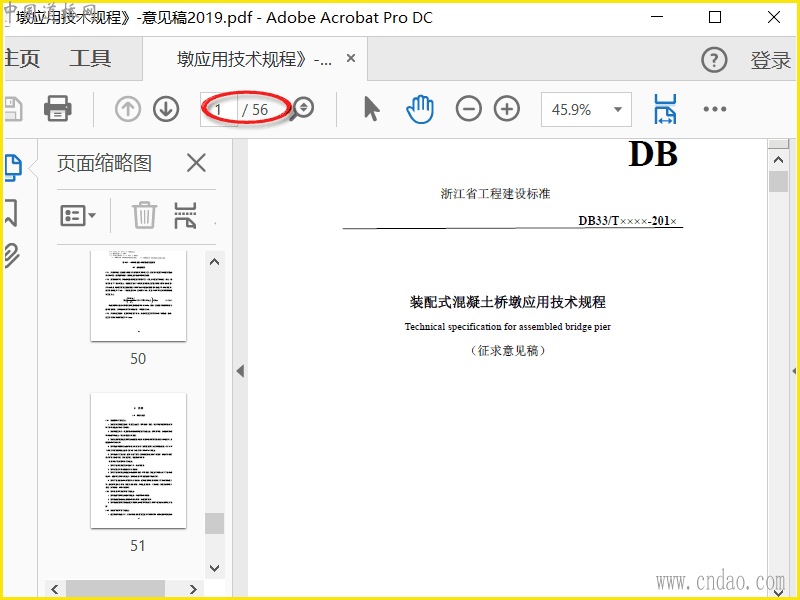Click the thumbnail panel vertical scrollbar handle
800x600 pixels.
pos(214,523)
